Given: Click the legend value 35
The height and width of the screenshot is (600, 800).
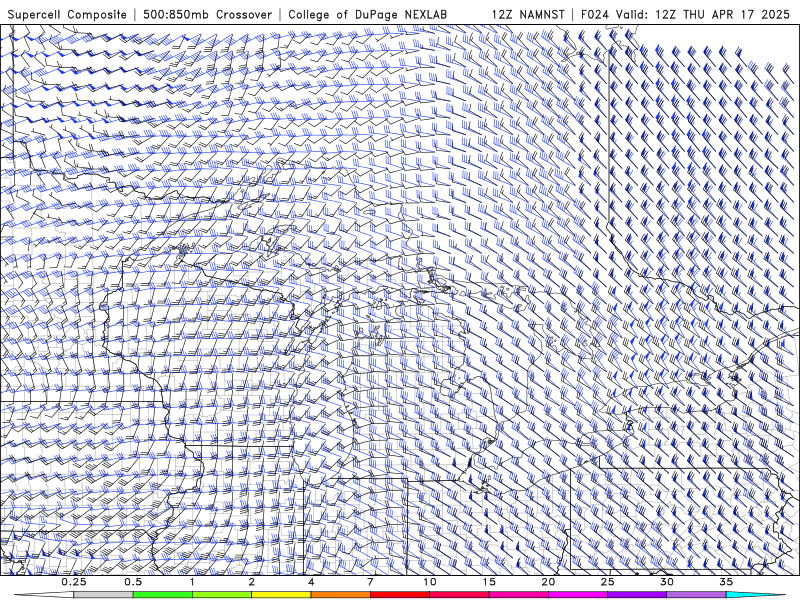Looking at the screenshot, I should pos(726,582).
